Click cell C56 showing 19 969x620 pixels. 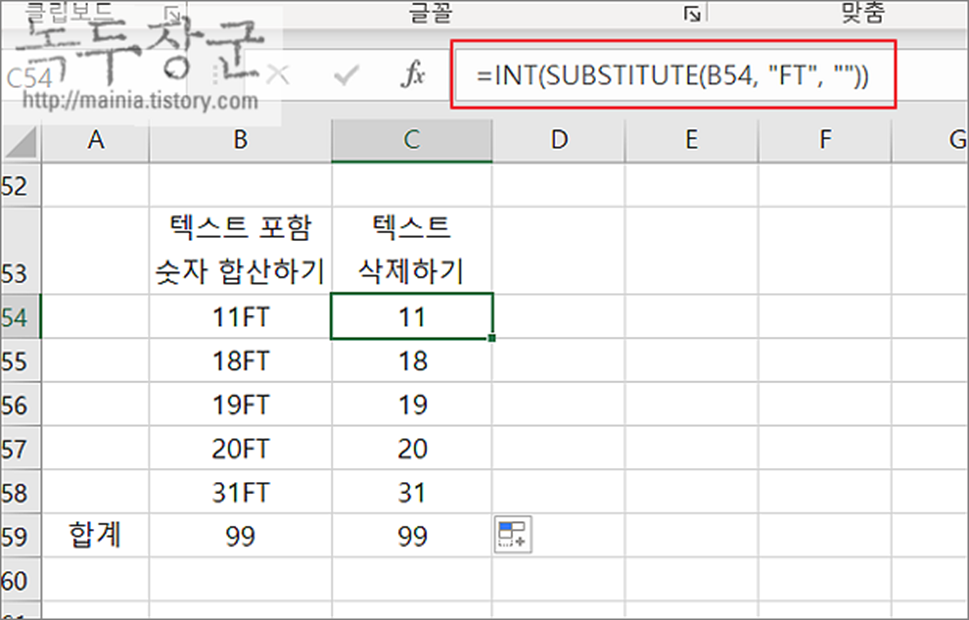412,405
